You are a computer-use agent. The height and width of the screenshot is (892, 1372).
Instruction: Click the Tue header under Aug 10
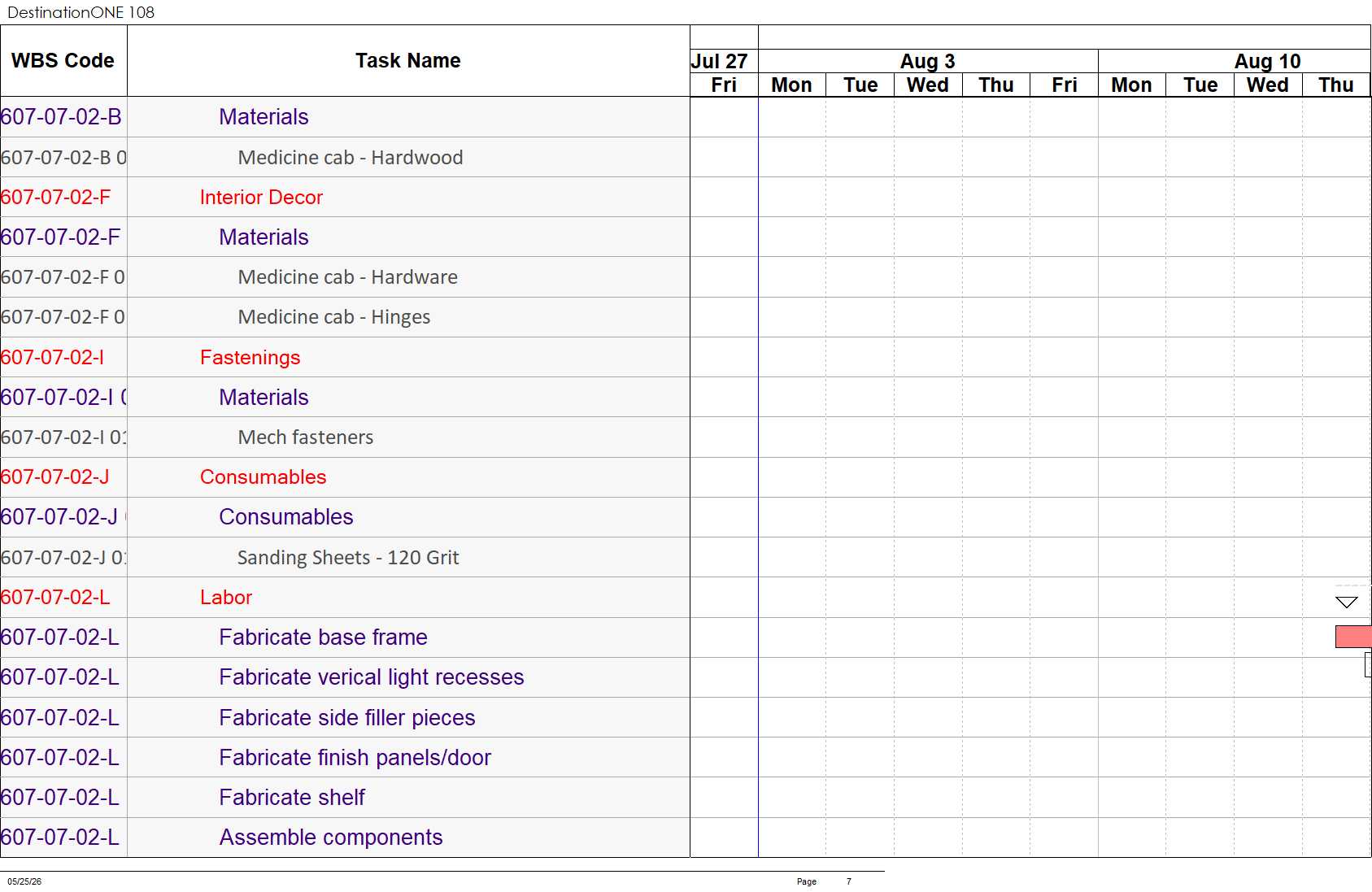1200,85
